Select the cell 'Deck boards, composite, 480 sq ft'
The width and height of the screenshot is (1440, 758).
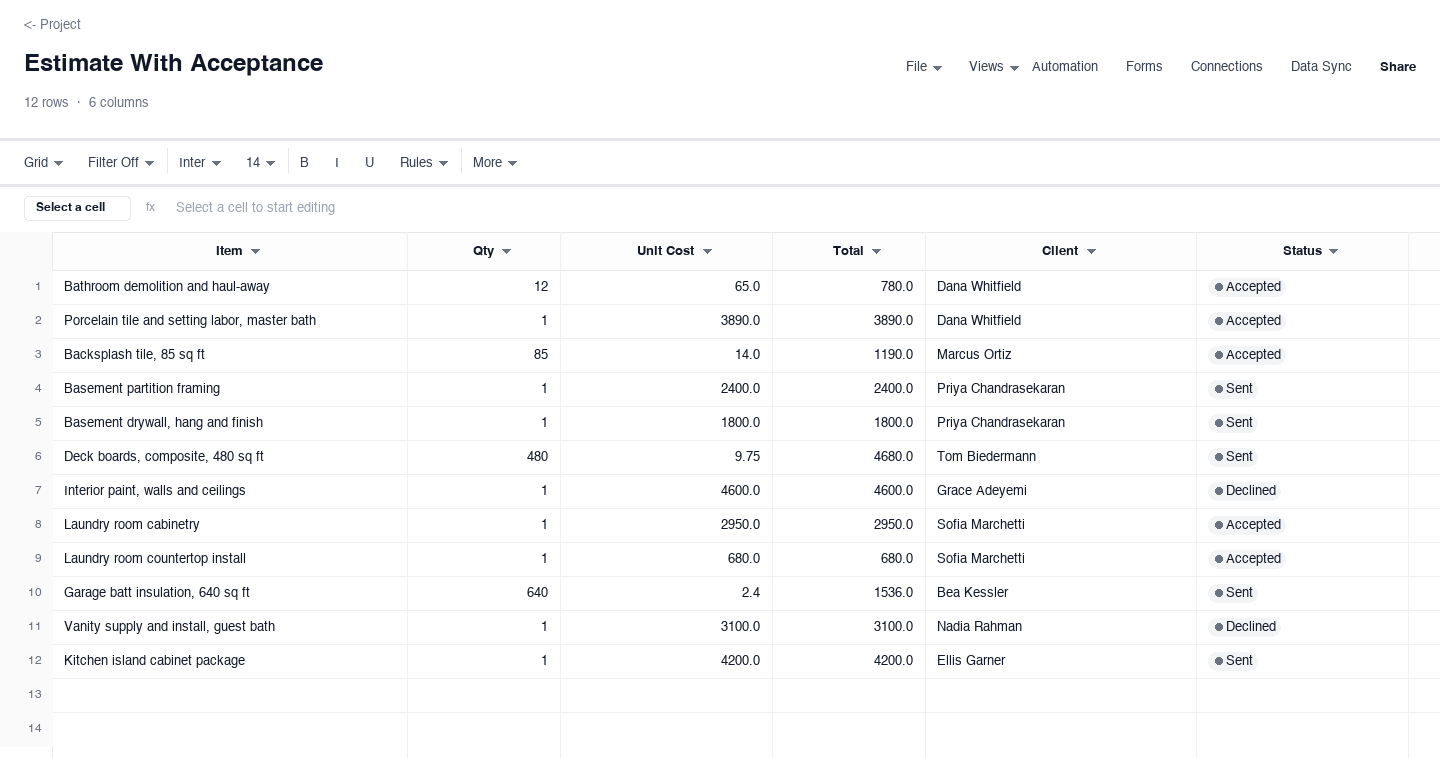tap(230, 457)
